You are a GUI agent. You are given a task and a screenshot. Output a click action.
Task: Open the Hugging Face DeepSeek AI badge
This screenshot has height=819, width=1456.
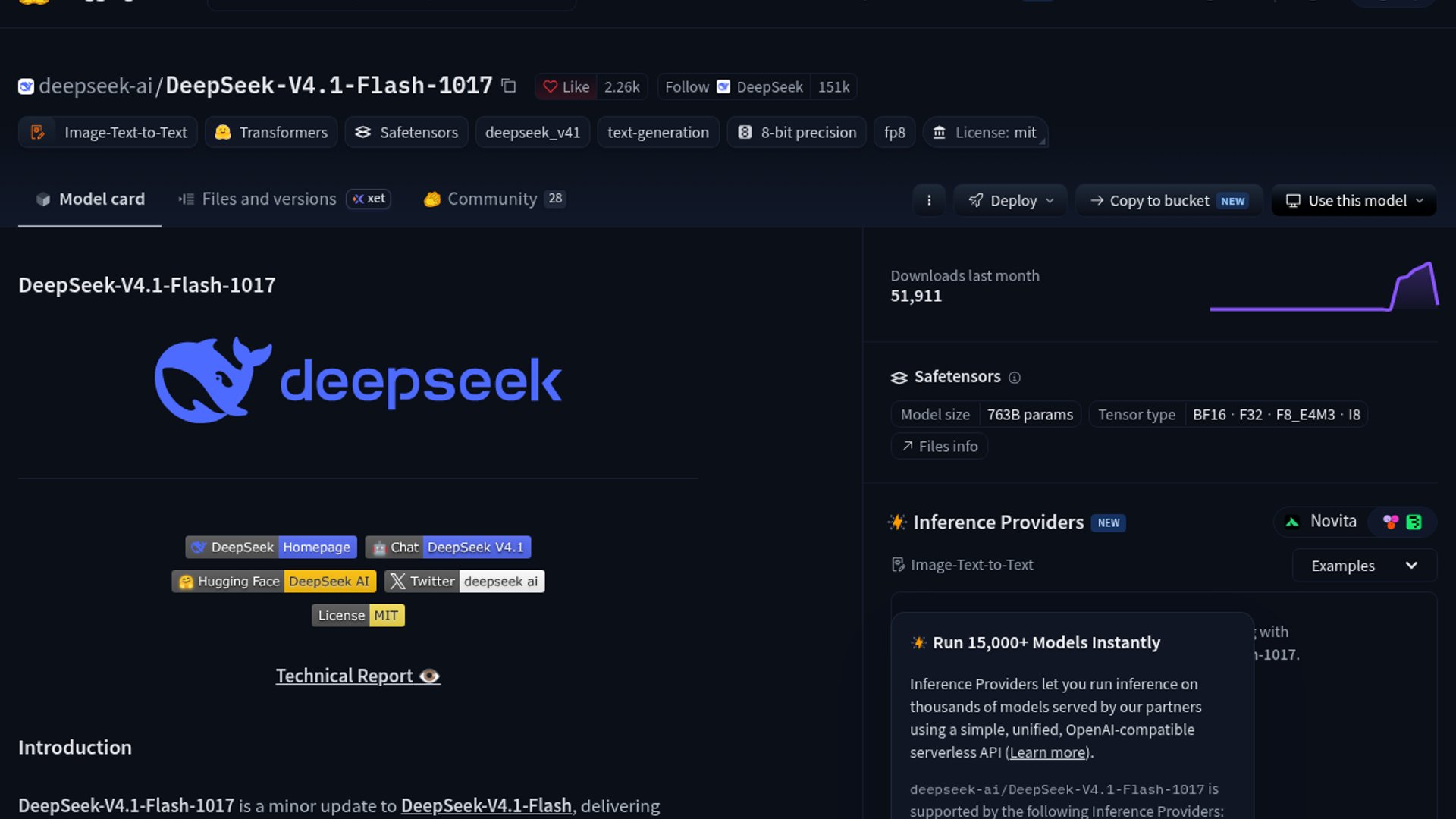click(x=274, y=582)
